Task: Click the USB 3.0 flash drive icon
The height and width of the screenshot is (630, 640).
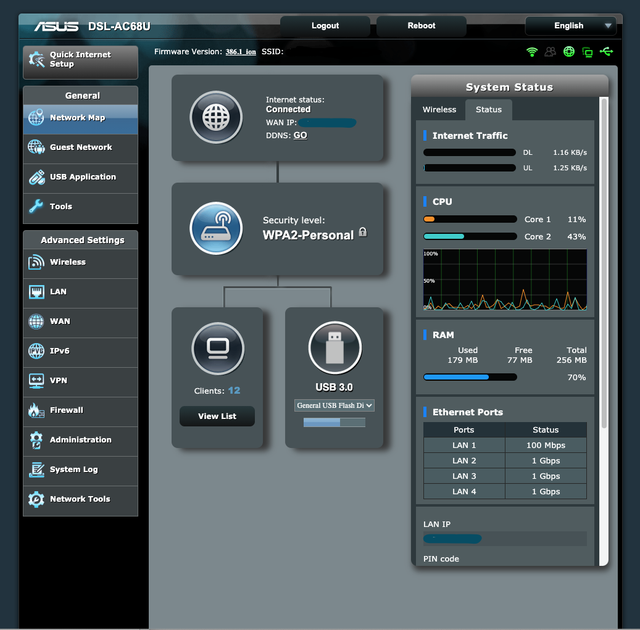Action: point(335,348)
